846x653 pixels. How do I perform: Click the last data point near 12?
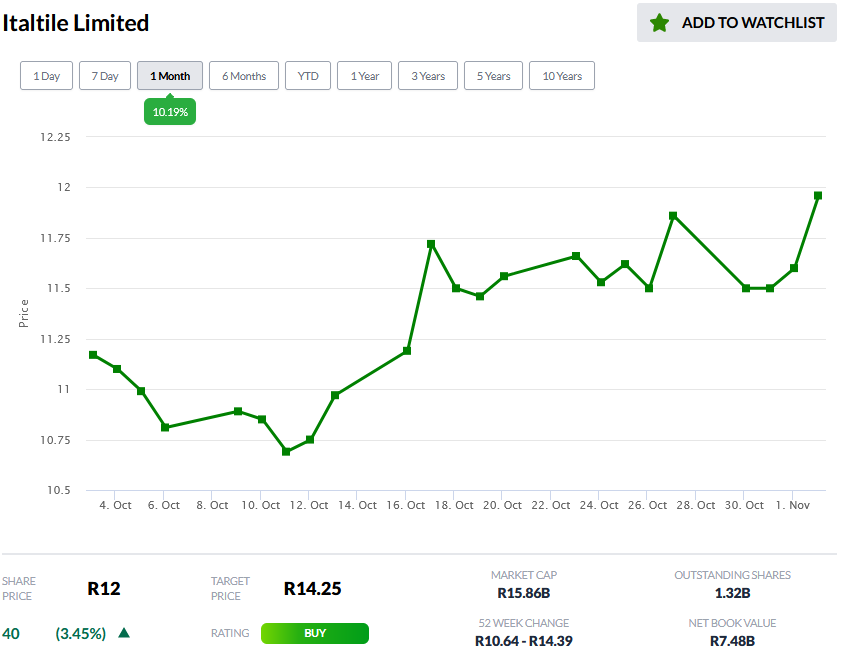pos(818,195)
